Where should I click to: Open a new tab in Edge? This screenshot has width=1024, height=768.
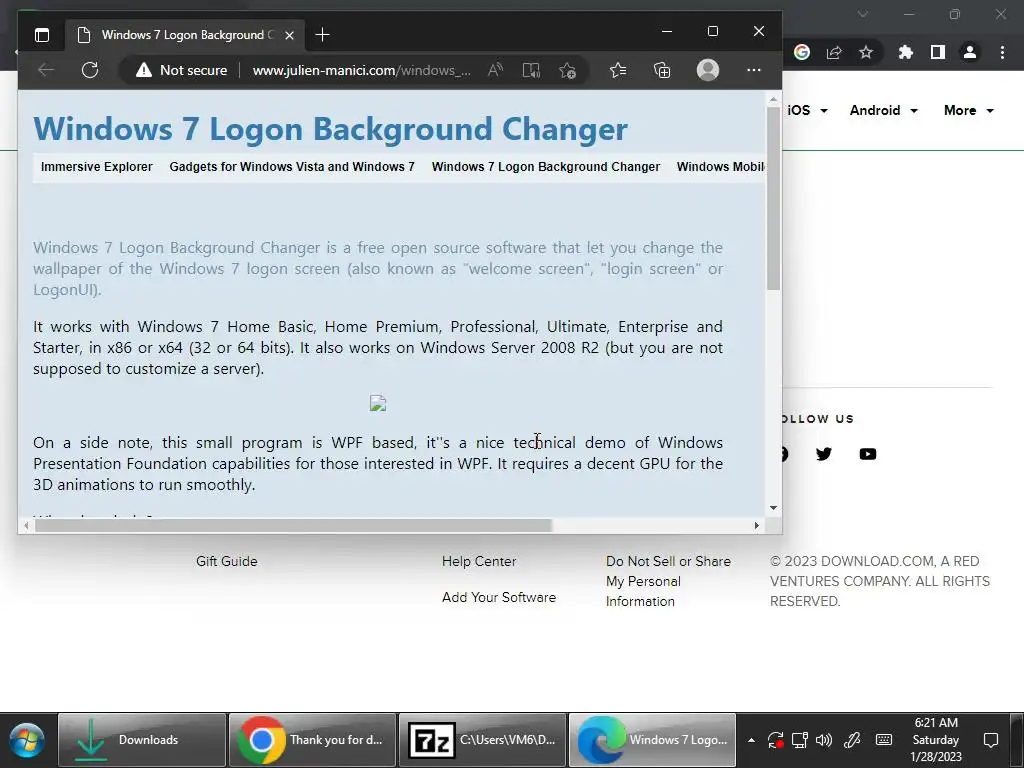[322, 35]
